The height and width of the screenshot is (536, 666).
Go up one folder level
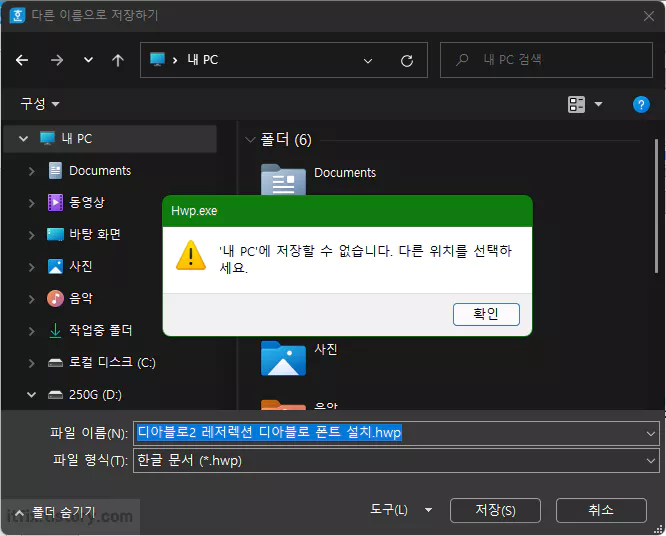point(118,60)
